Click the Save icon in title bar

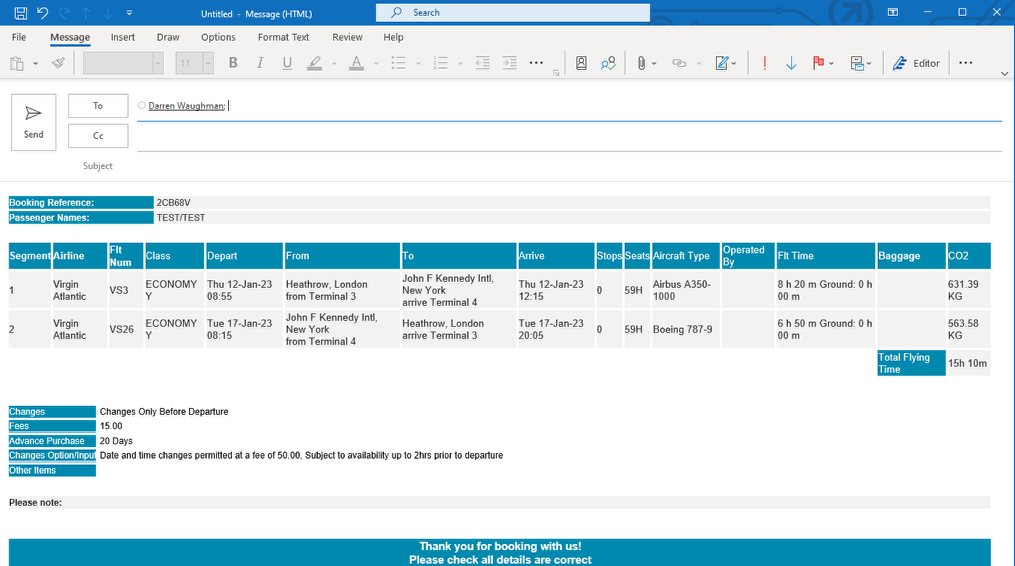(21, 13)
